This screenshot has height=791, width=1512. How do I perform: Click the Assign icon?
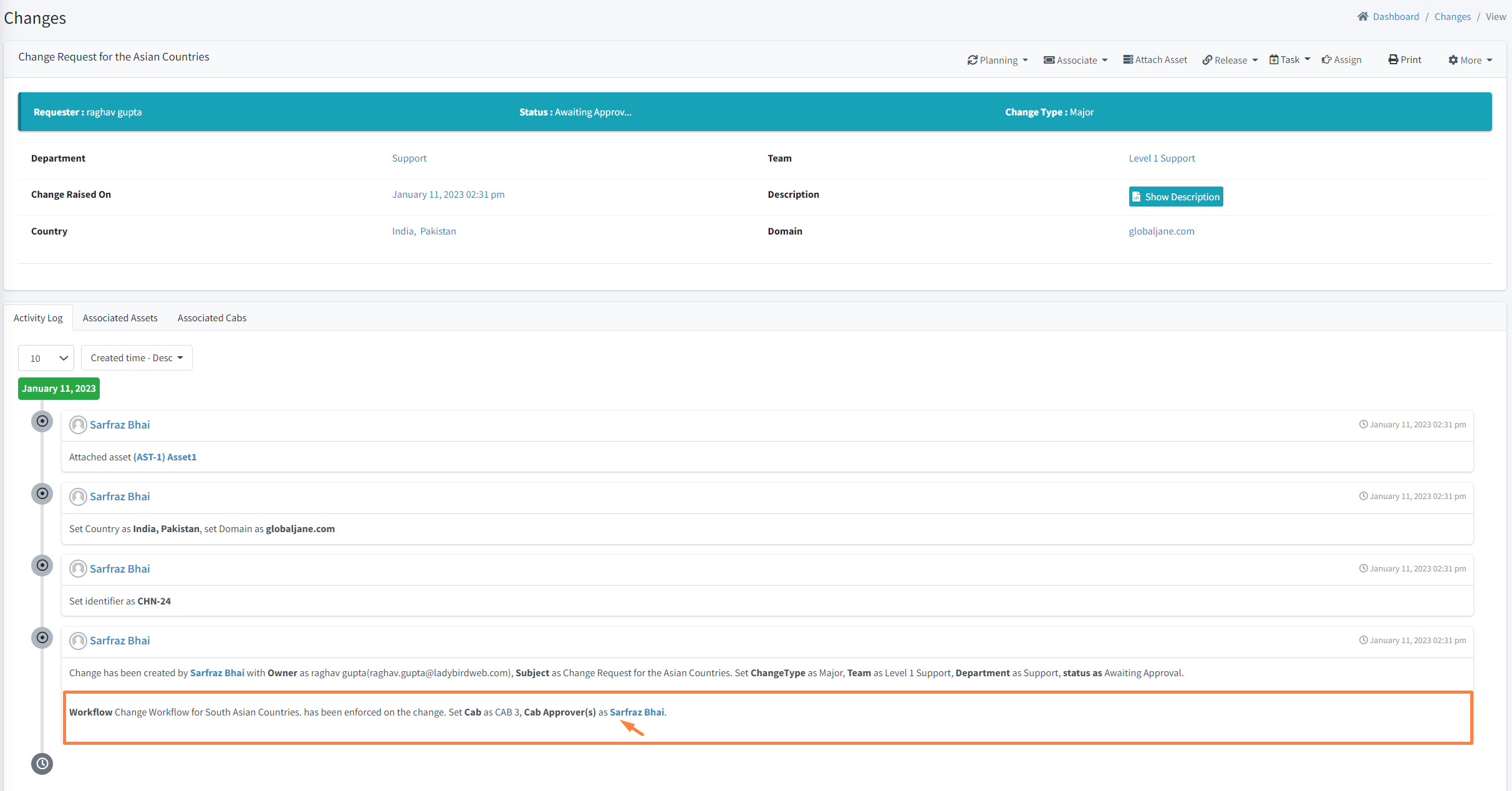1326,59
